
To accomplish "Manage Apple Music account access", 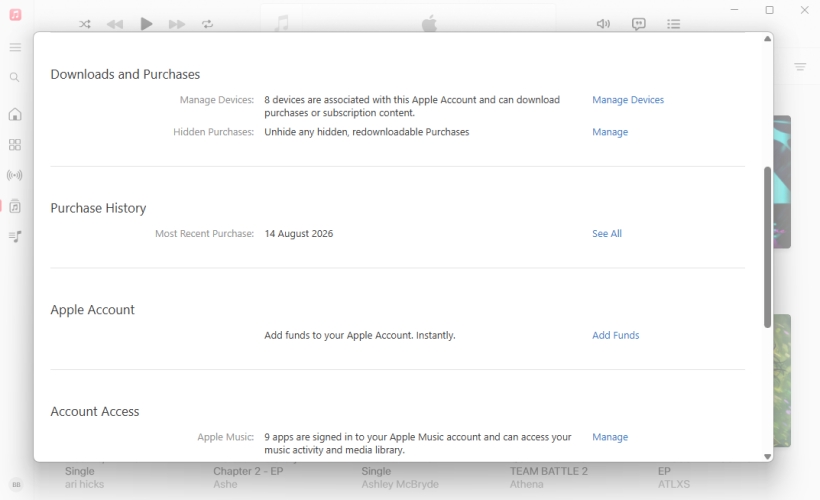I will point(610,437).
